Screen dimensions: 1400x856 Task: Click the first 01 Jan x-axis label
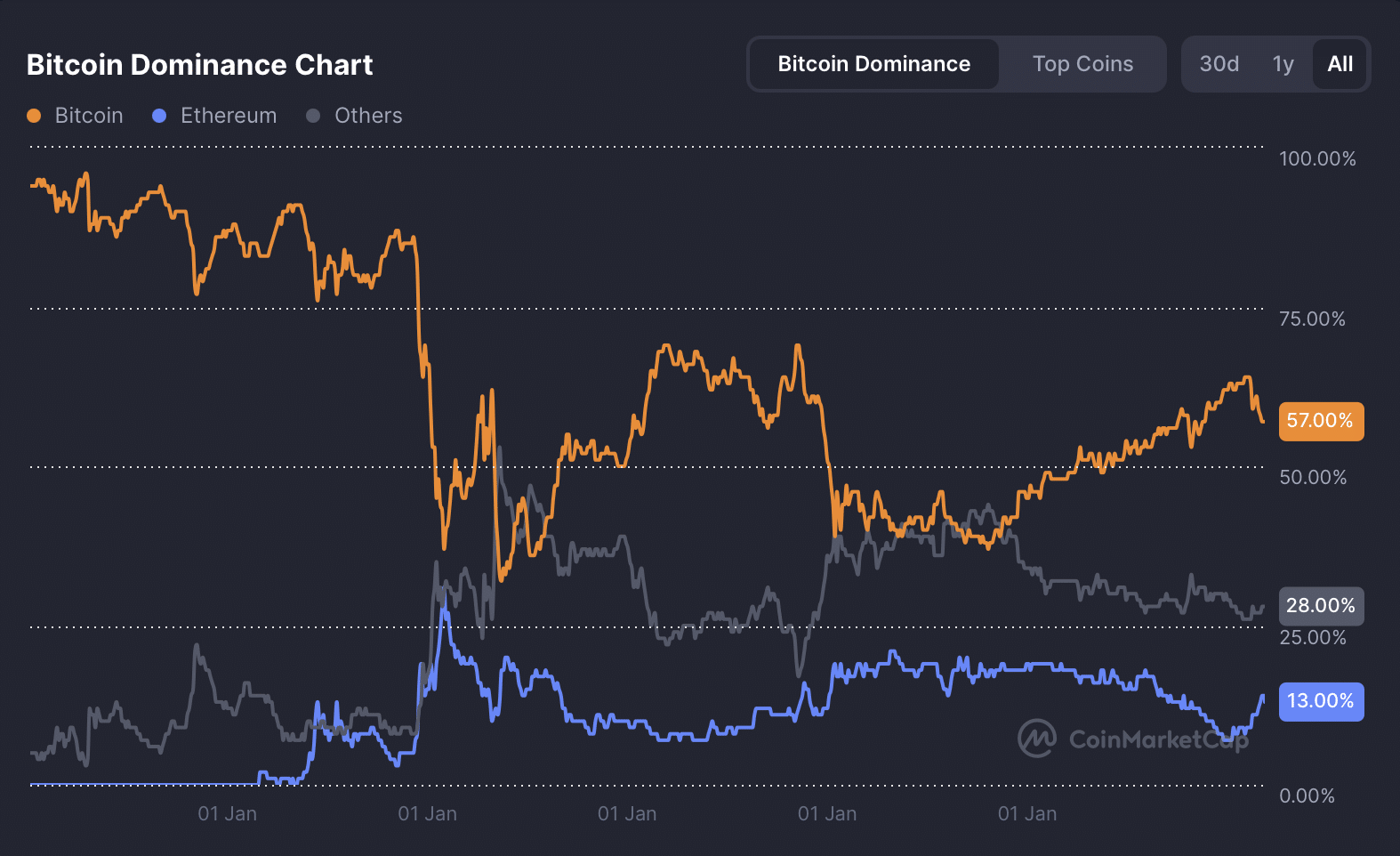click(x=227, y=814)
